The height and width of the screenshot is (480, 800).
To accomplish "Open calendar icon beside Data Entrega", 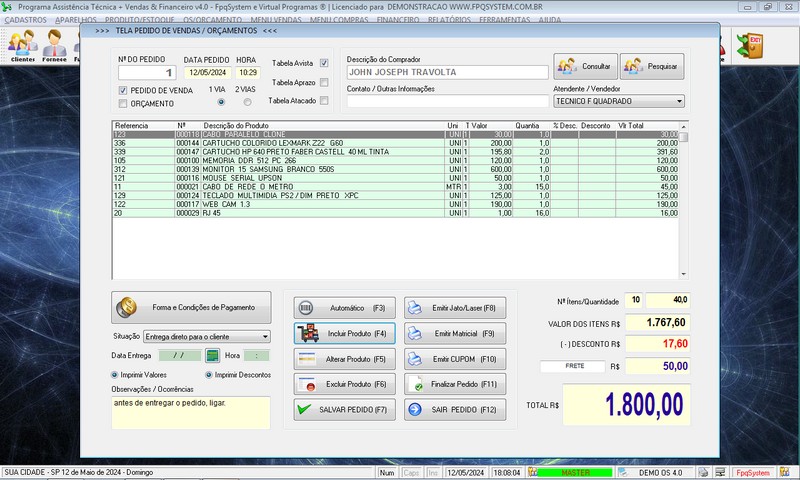I will point(212,356).
